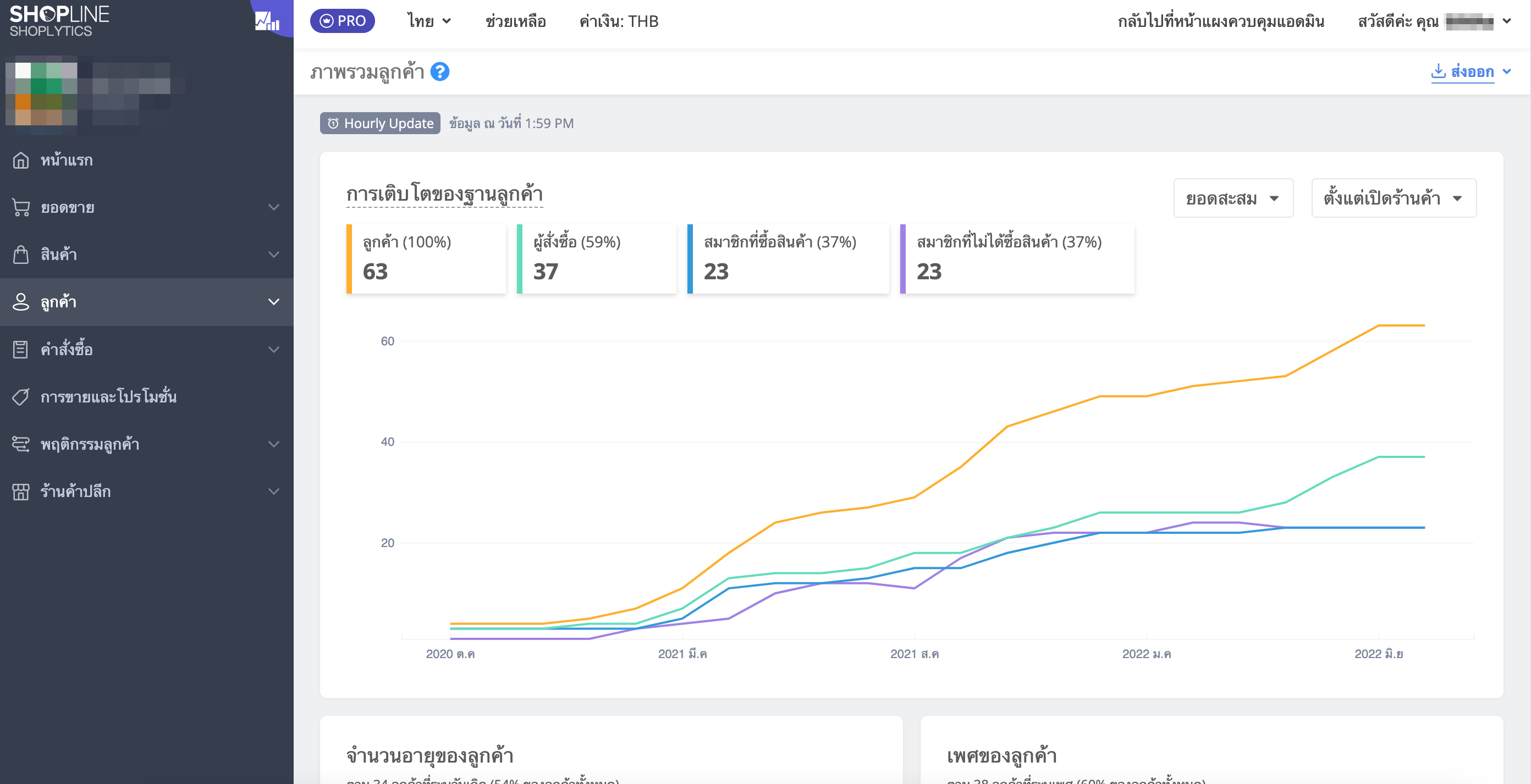Click the home icon beside หน้าแรก

[21, 160]
